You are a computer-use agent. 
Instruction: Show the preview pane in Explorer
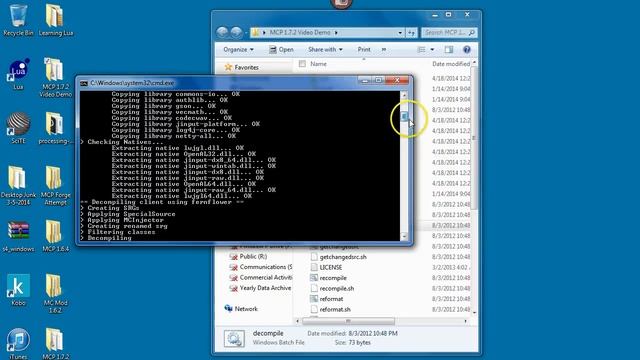[x=449, y=49]
